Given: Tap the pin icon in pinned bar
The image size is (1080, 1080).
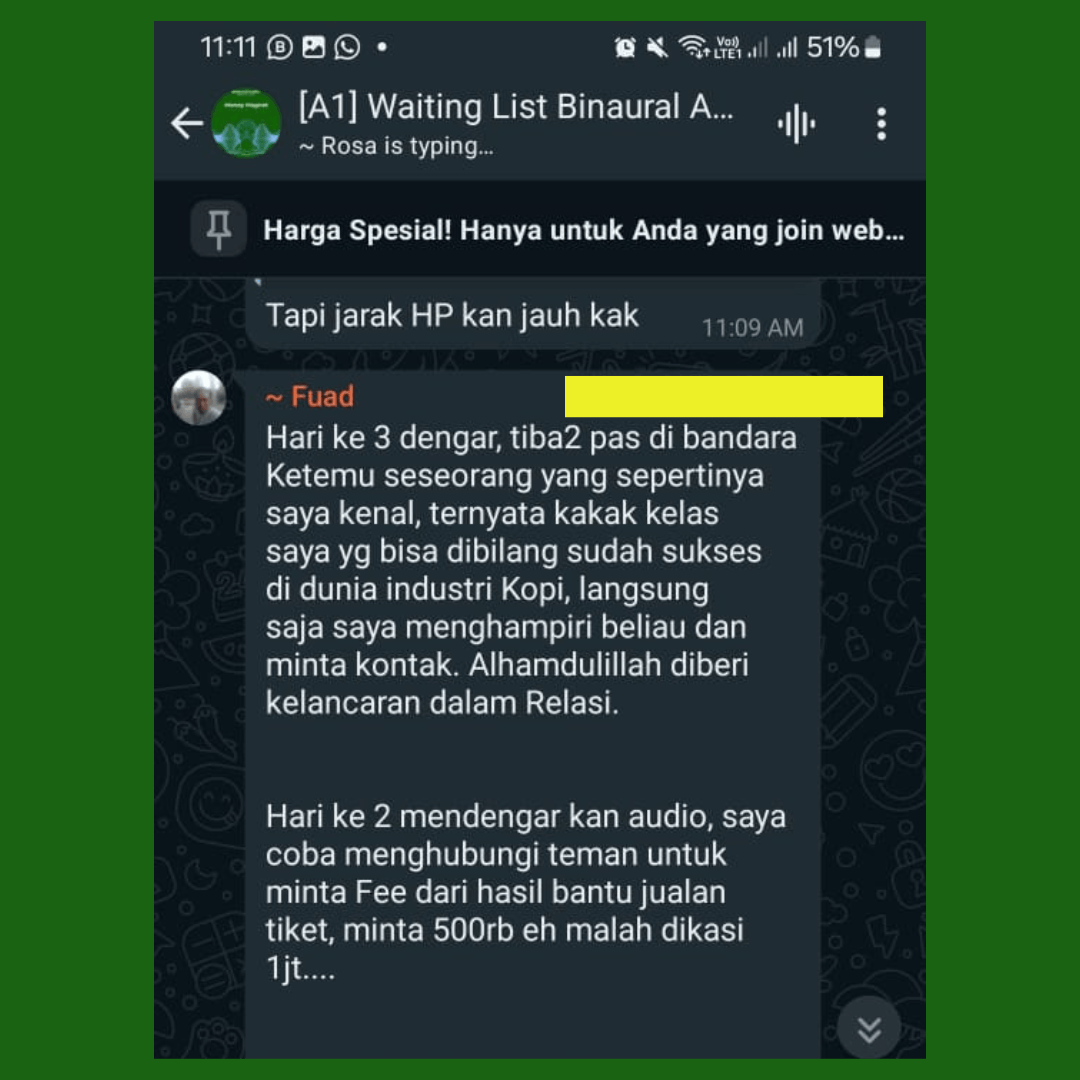Looking at the screenshot, I should [218, 229].
